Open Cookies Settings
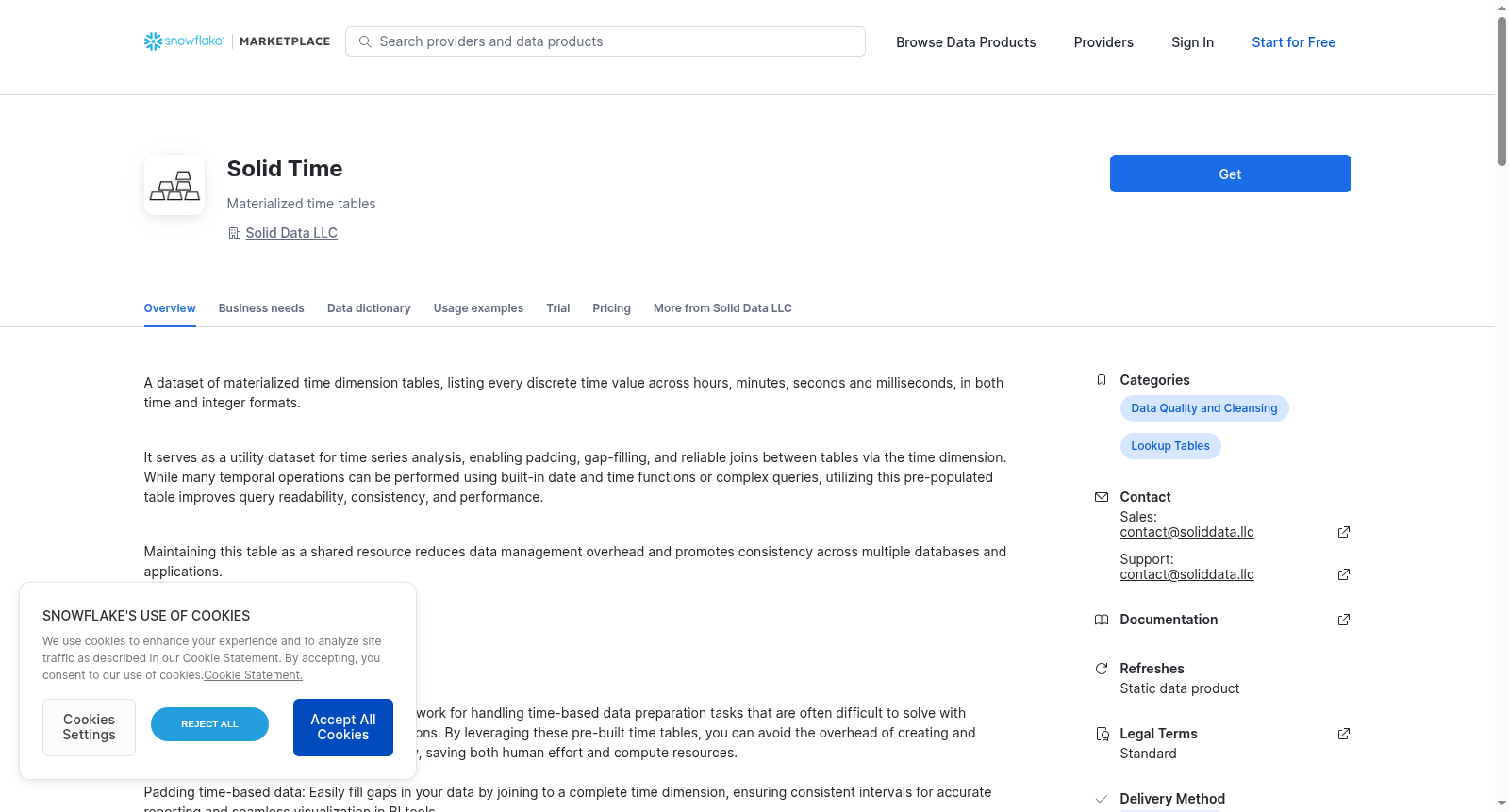The image size is (1509, 812). 89,727
